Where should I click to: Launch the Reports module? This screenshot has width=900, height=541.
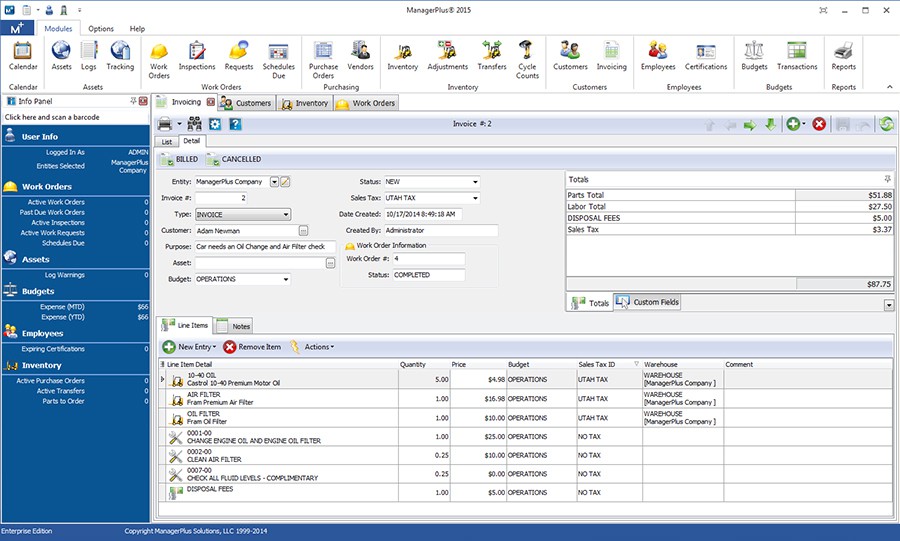coord(843,56)
